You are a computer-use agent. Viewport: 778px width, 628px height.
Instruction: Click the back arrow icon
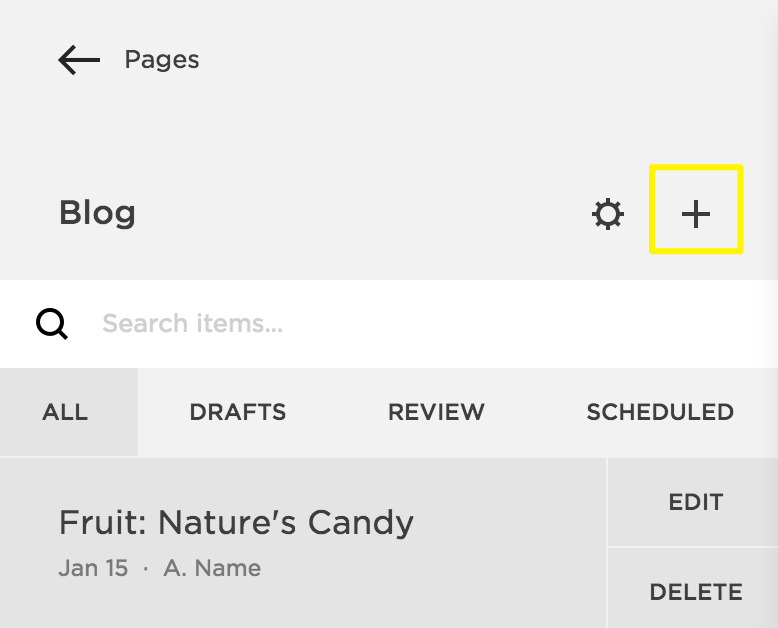(79, 60)
